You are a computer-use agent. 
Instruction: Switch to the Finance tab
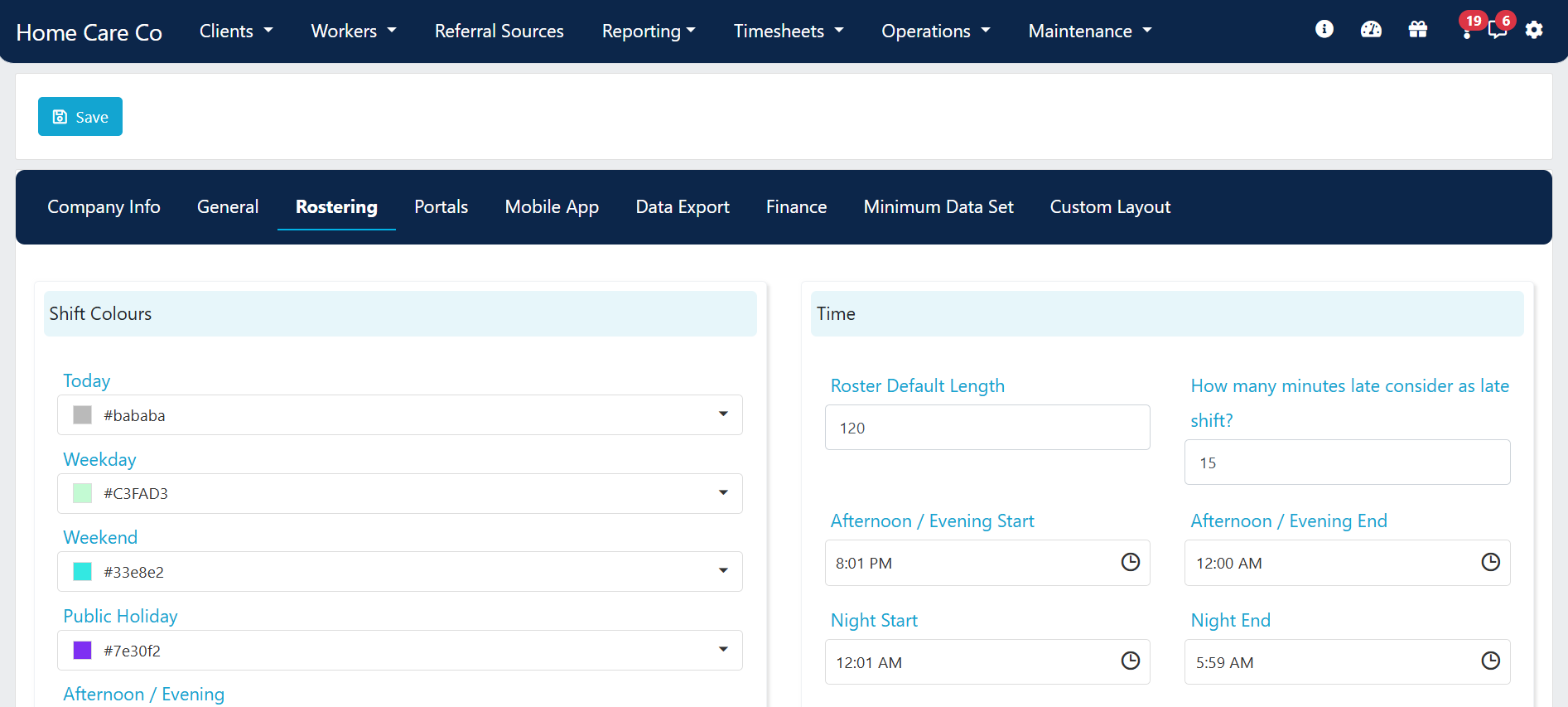point(796,206)
